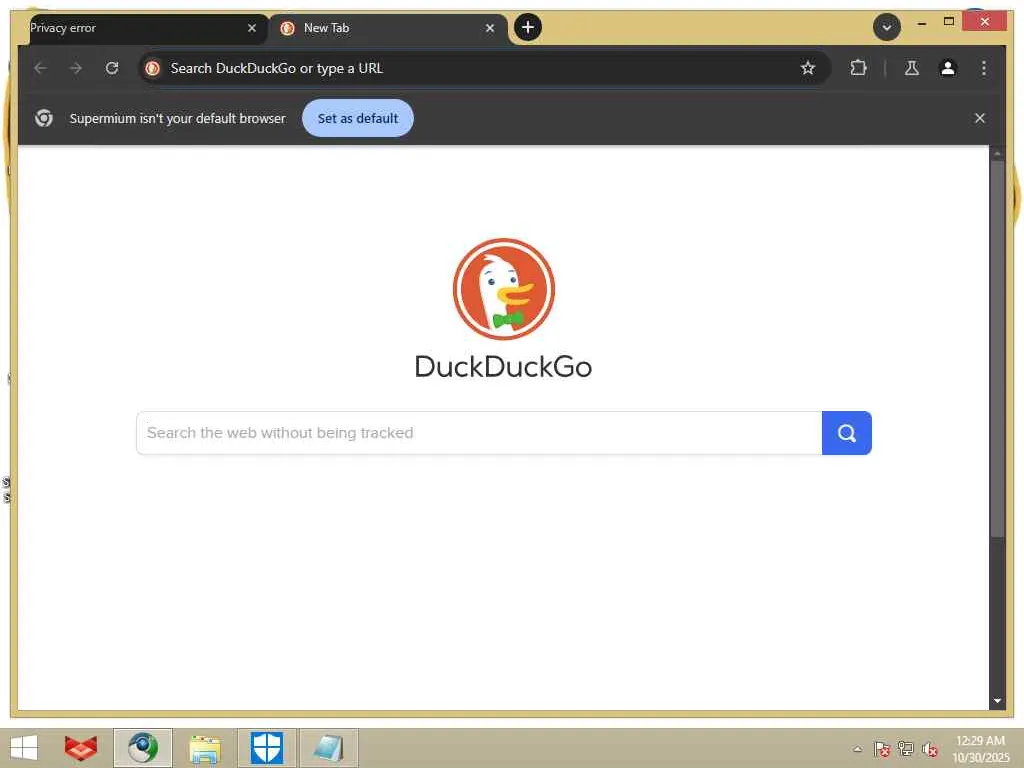Open the Windows Start button
The image size is (1024, 768).
(x=24, y=748)
